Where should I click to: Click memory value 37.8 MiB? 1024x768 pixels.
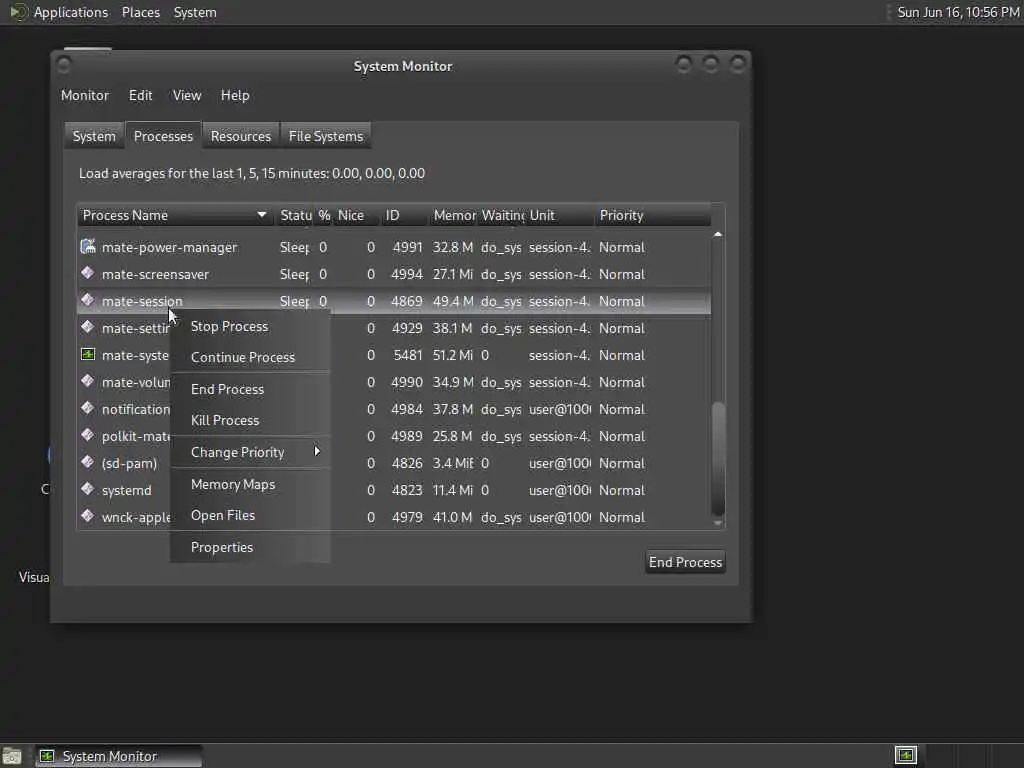tap(453, 409)
